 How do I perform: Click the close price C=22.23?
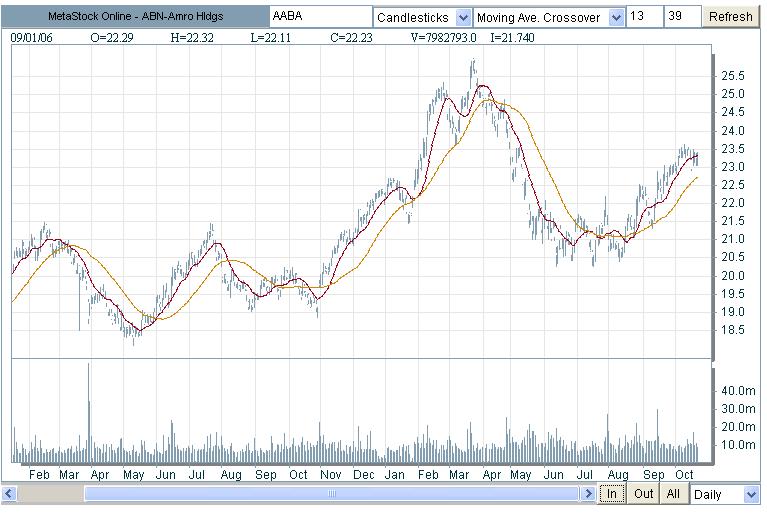point(352,38)
